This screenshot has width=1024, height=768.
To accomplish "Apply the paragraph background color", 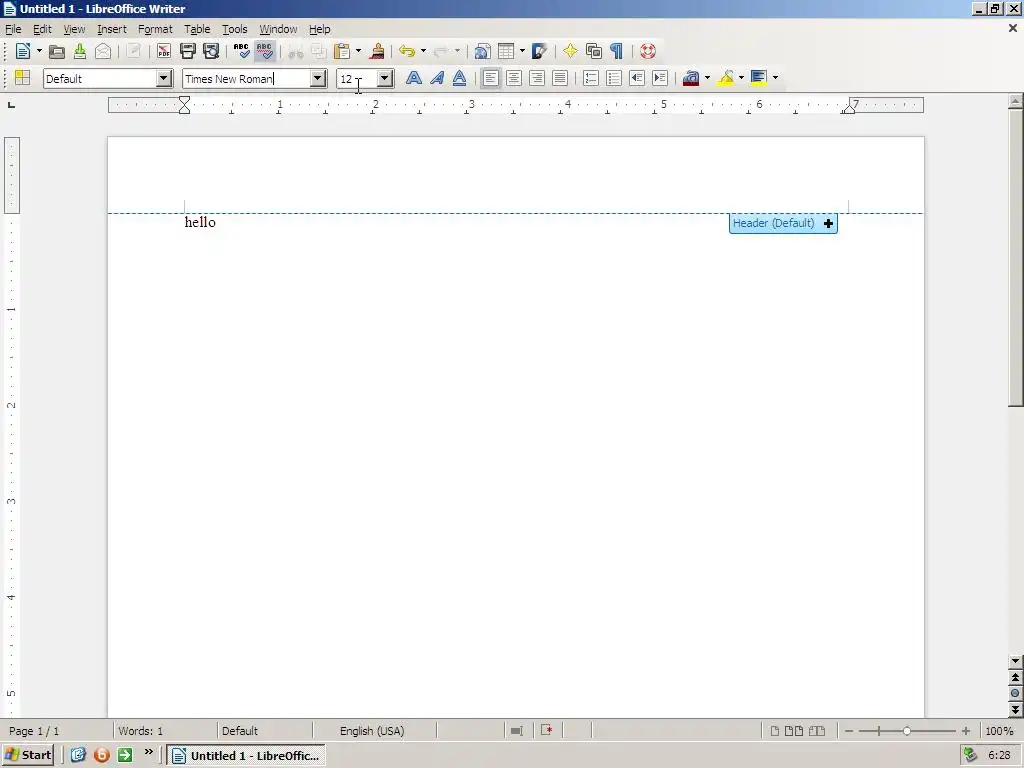I will [x=759, y=78].
